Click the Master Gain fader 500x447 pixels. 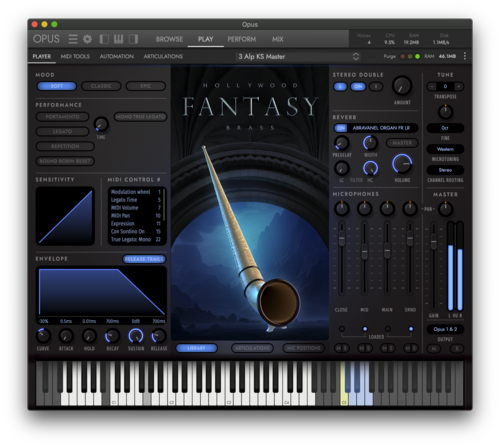[x=433, y=242]
